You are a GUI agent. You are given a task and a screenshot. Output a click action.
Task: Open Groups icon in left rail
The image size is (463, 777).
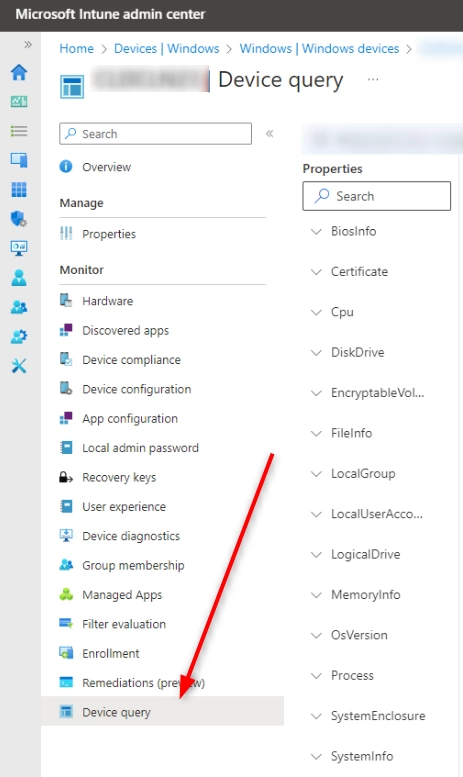point(19,307)
